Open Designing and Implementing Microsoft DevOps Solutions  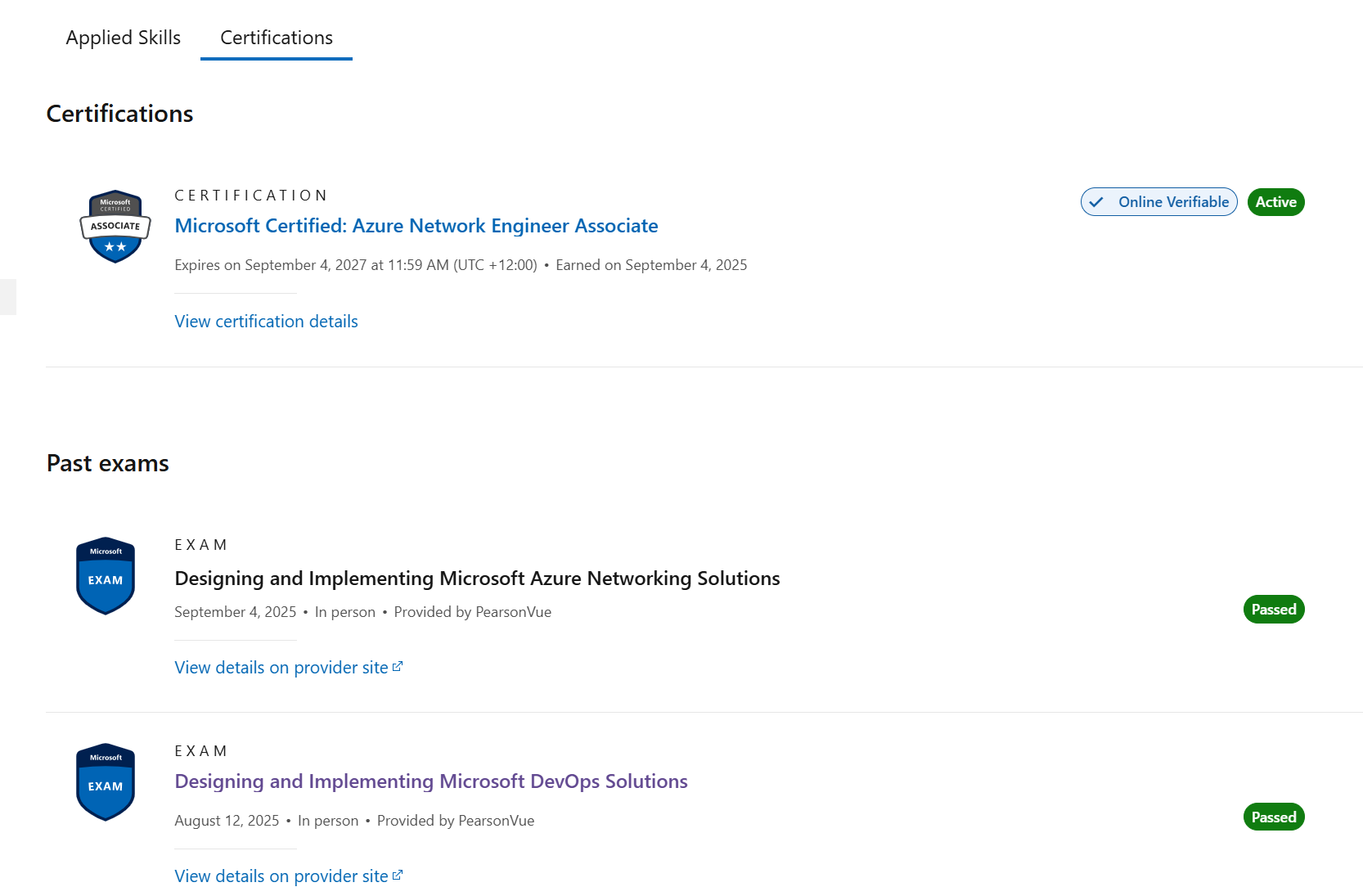[x=431, y=781]
